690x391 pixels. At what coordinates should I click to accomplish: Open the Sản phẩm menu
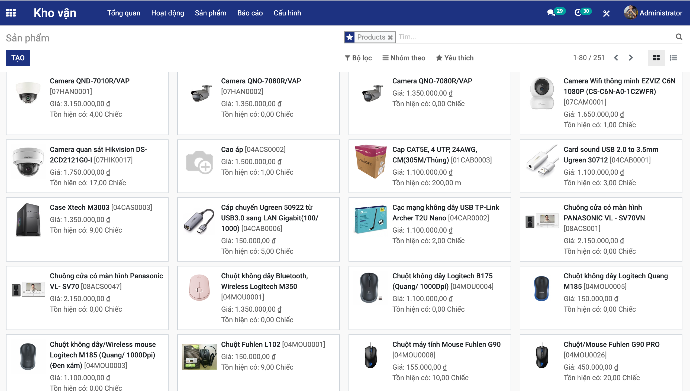(x=210, y=13)
